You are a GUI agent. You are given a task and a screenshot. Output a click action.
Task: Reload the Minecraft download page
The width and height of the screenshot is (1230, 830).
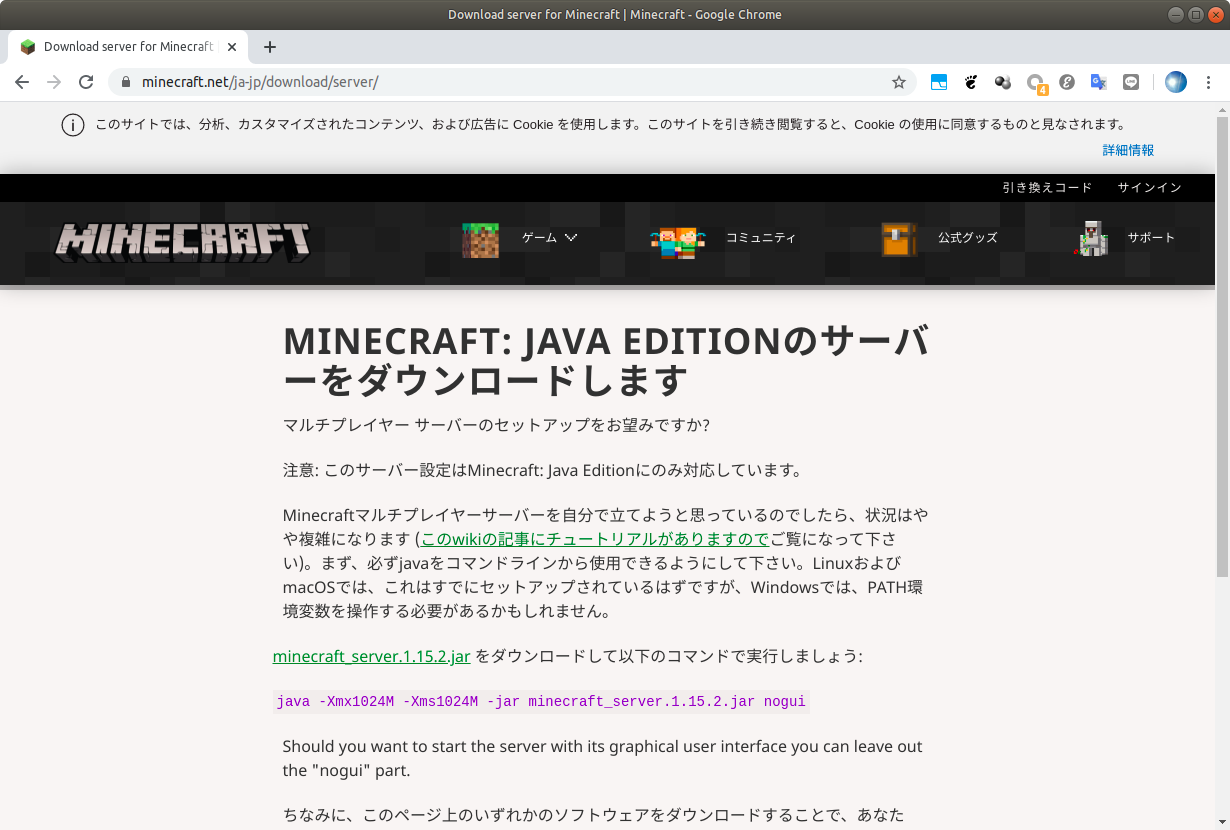86,82
